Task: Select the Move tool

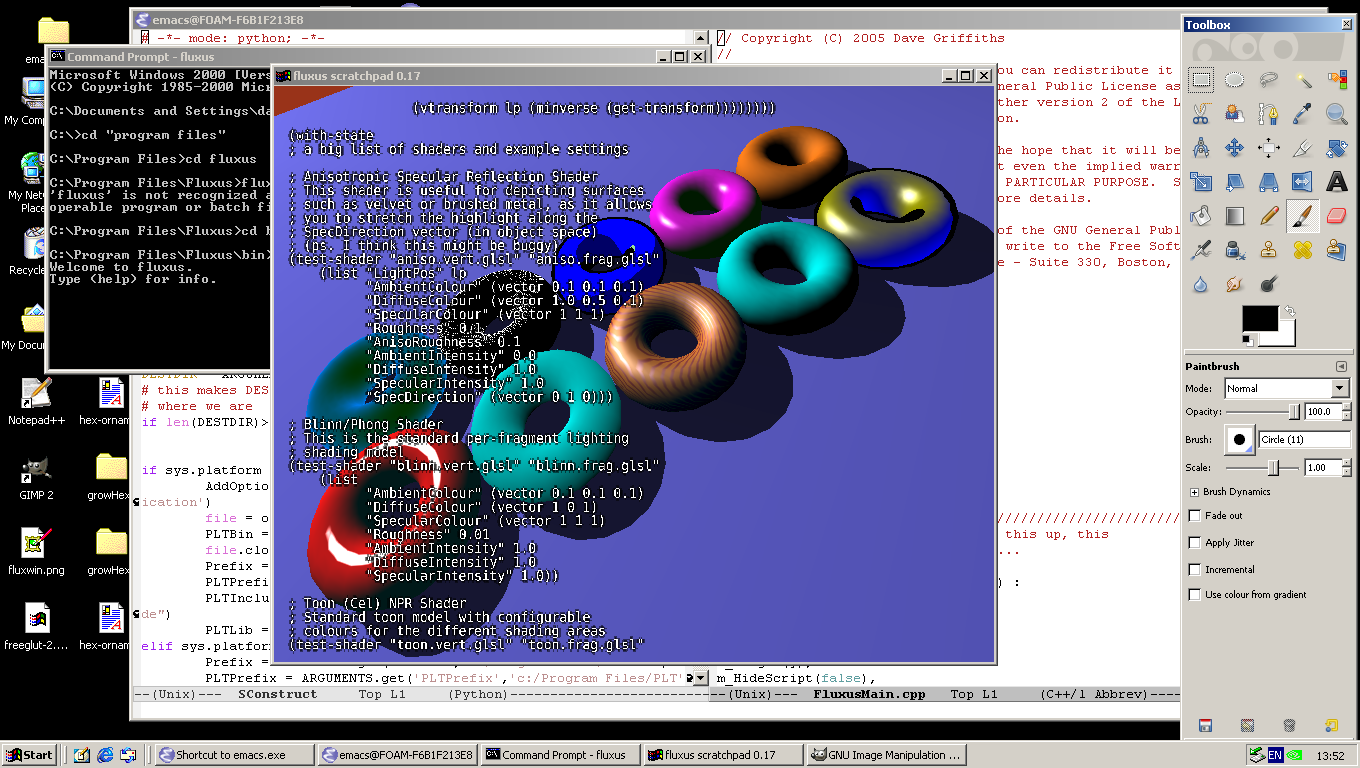Action: tap(1235, 148)
